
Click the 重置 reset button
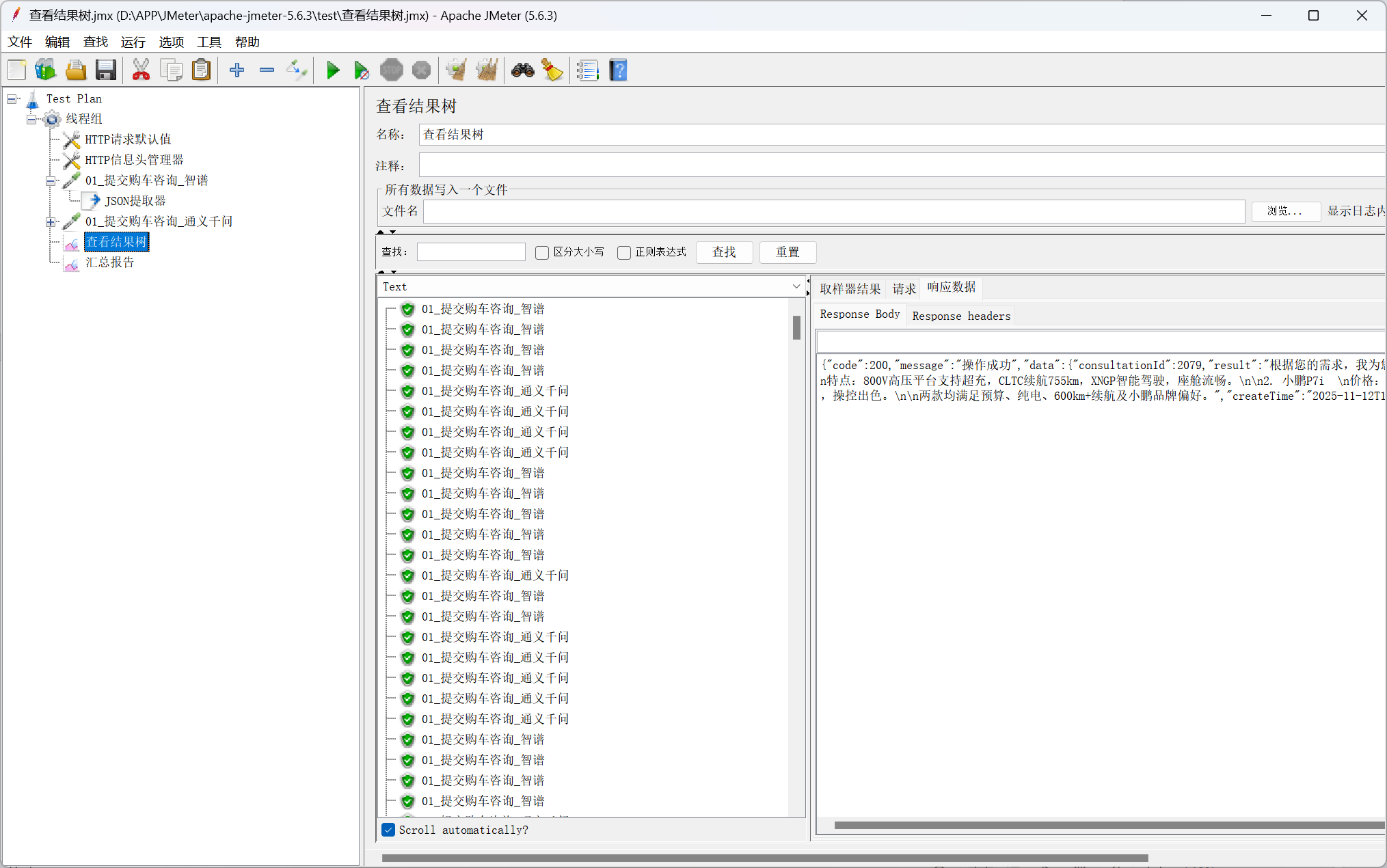click(787, 252)
